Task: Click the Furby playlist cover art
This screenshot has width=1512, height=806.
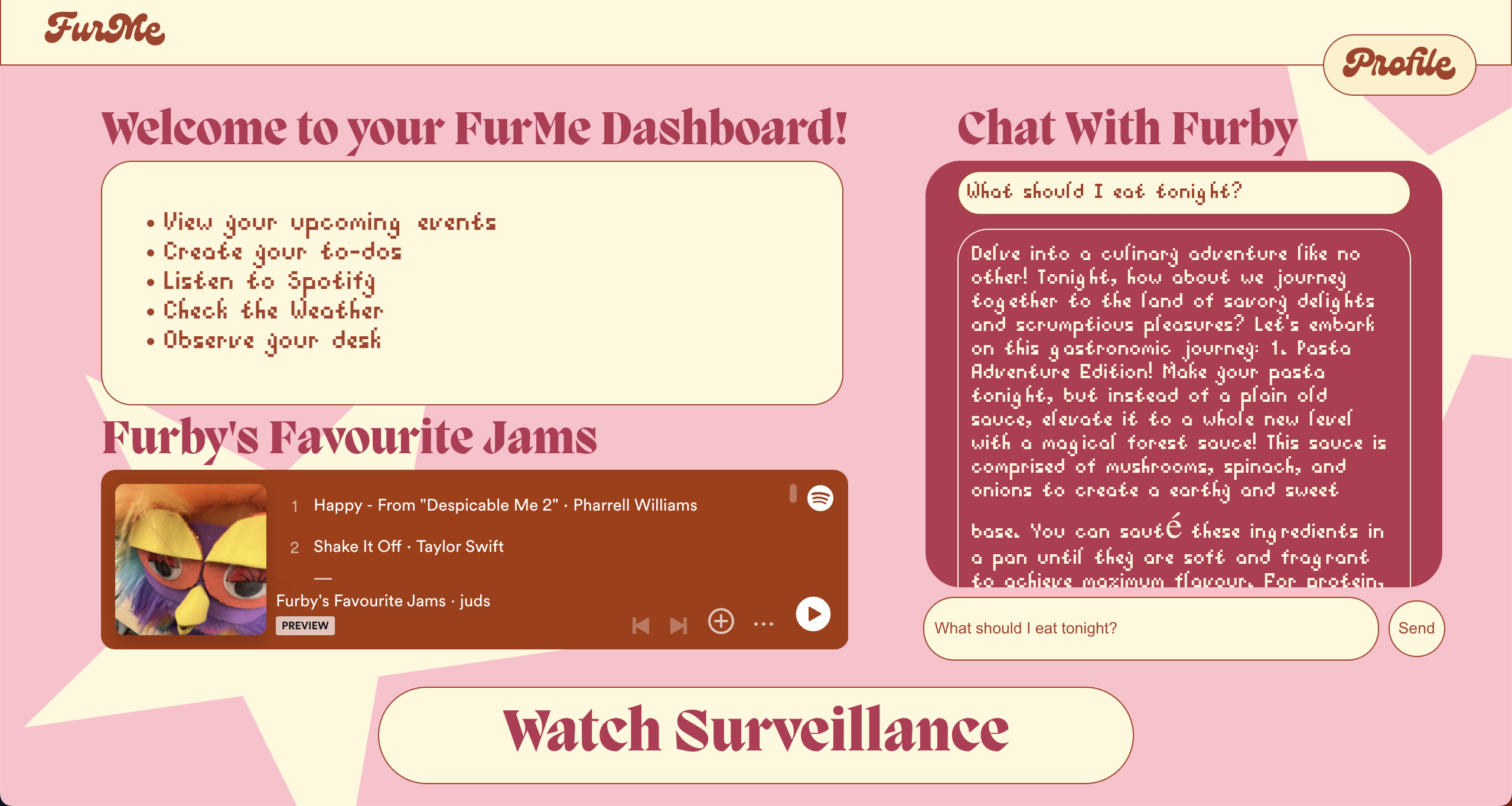Action: pyautogui.click(x=191, y=559)
